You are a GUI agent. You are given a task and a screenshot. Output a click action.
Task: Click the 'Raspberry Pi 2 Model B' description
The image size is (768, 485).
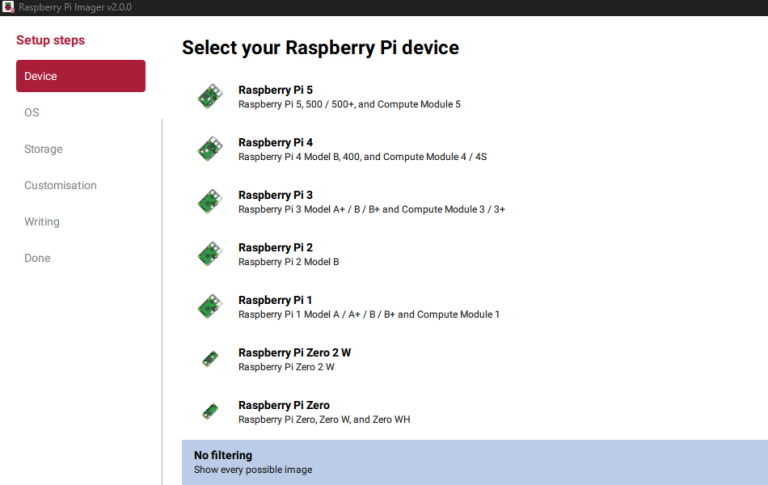pyautogui.click(x=288, y=262)
